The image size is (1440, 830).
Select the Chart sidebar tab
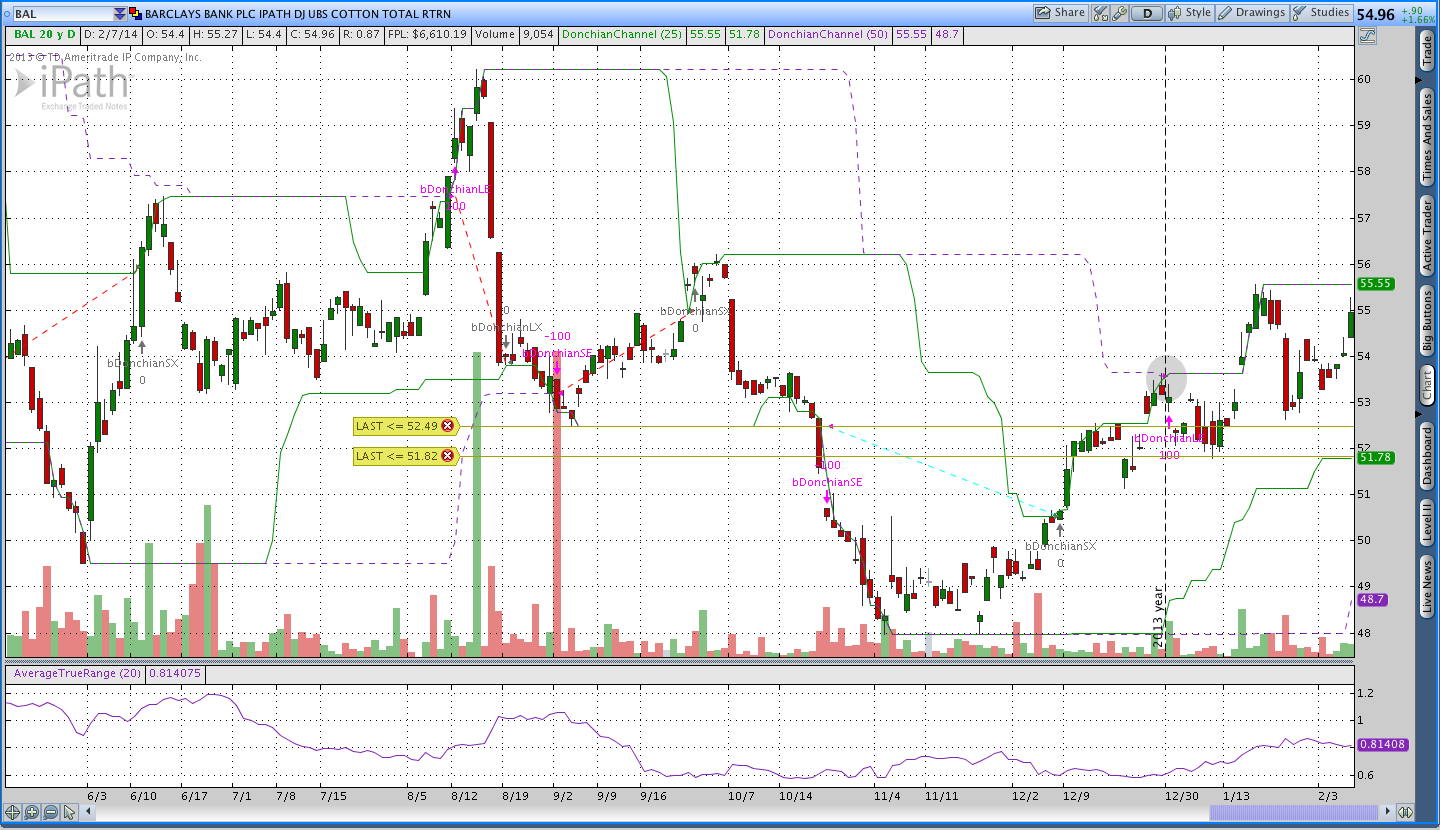[x=1427, y=385]
